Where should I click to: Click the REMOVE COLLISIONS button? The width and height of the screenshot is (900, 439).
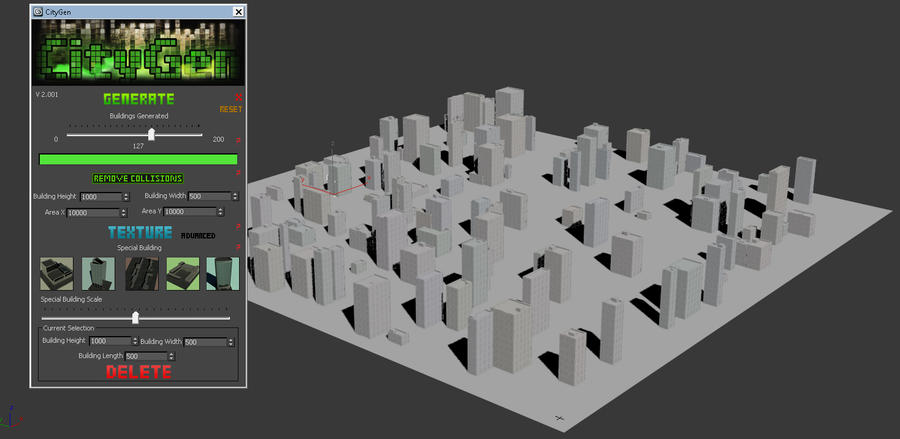pyautogui.click(x=138, y=178)
